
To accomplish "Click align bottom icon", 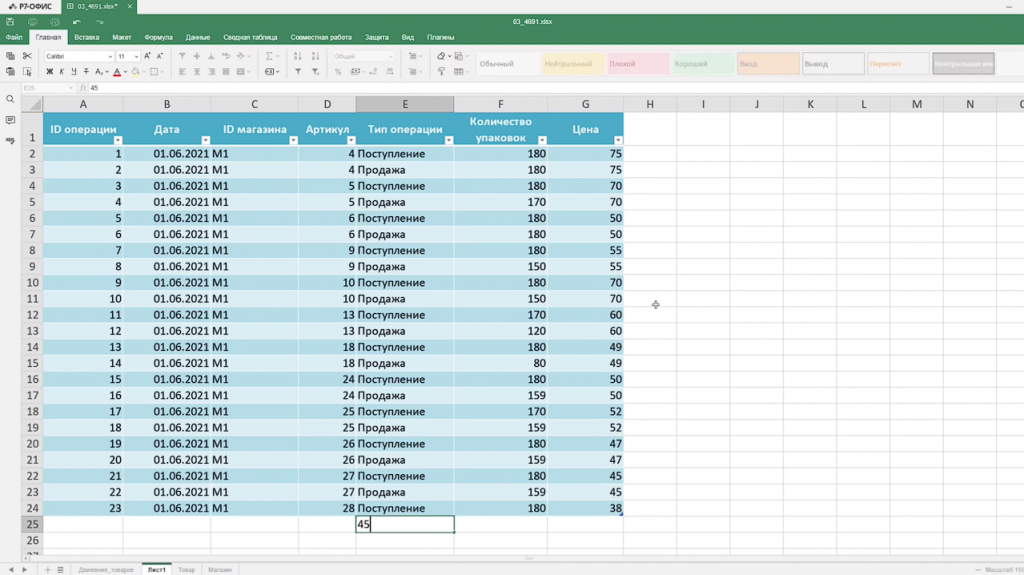I will pyautogui.click(x=211, y=56).
